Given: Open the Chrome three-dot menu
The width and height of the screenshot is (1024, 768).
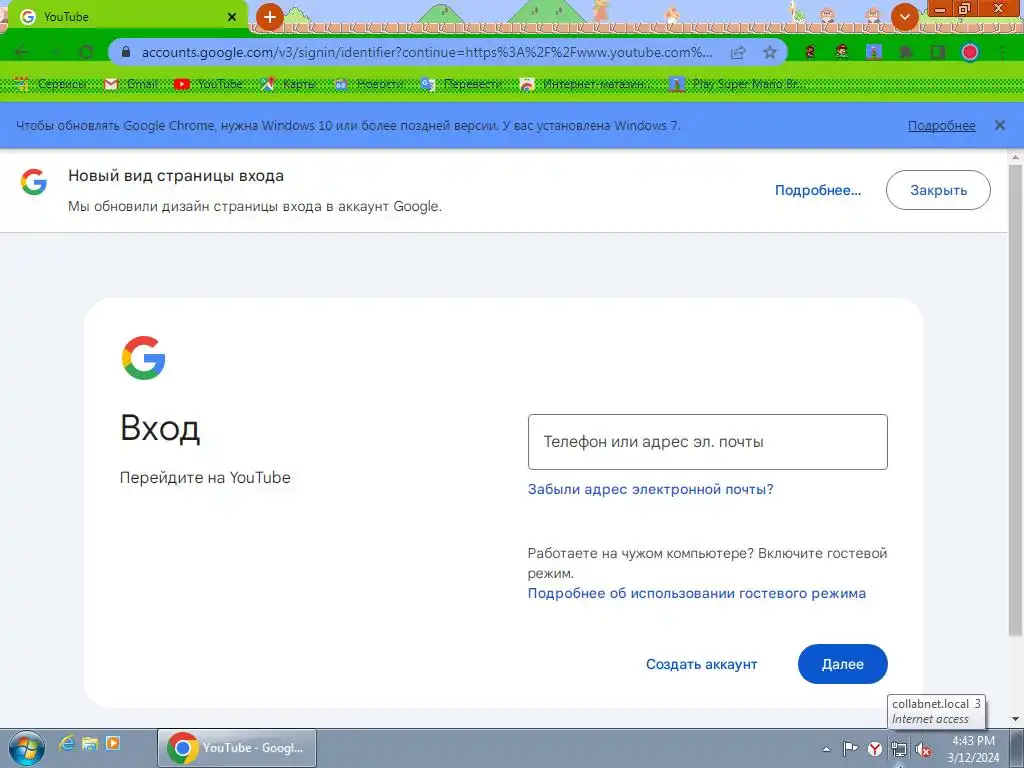Looking at the screenshot, I should tap(1002, 52).
